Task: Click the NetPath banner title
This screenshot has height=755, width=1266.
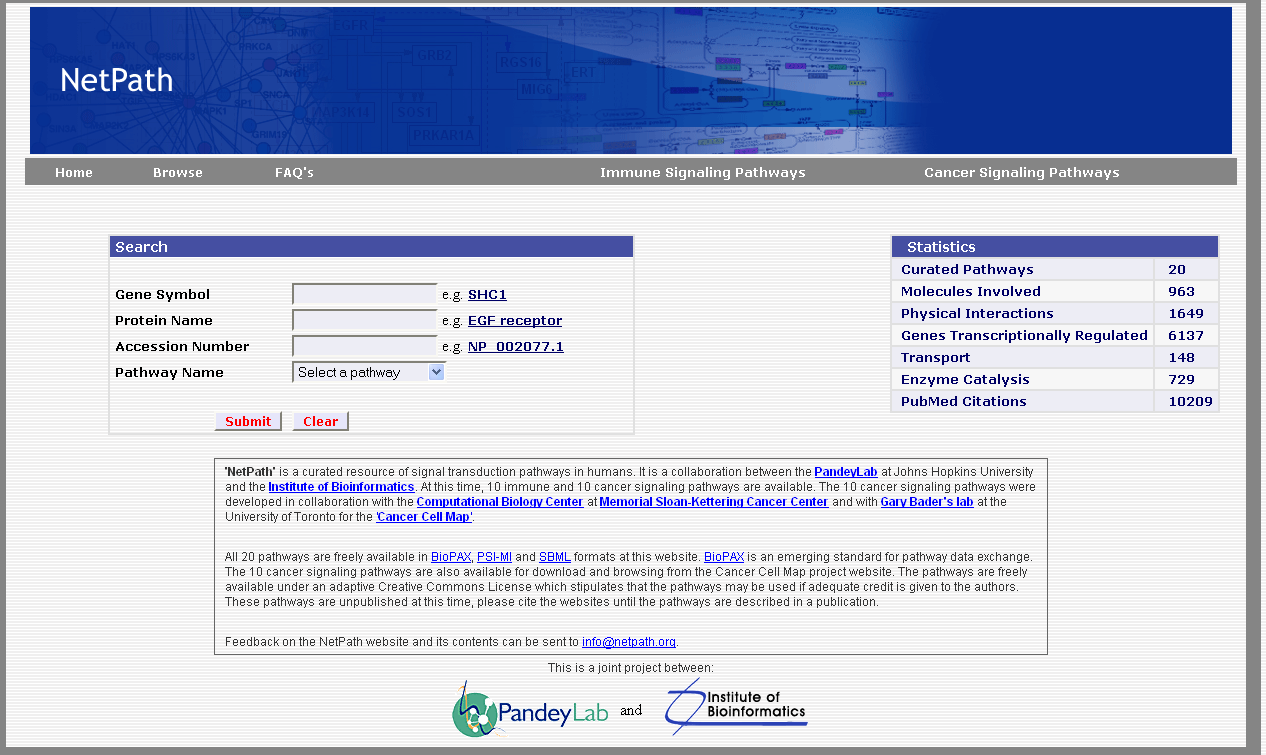Action: tap(117, 80)
